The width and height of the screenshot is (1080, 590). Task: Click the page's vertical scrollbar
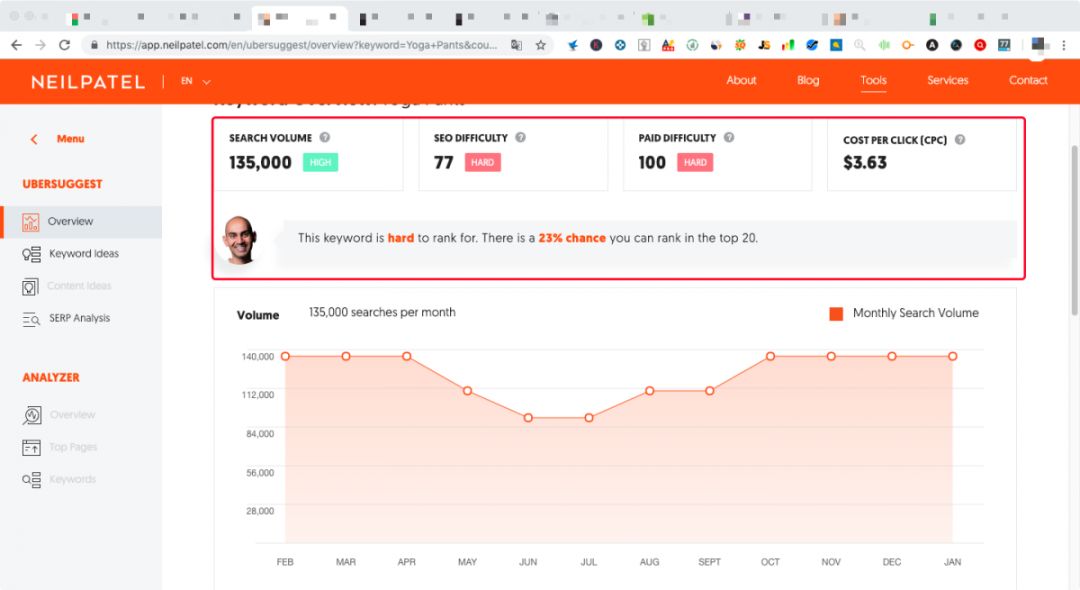coord(1074,231)
